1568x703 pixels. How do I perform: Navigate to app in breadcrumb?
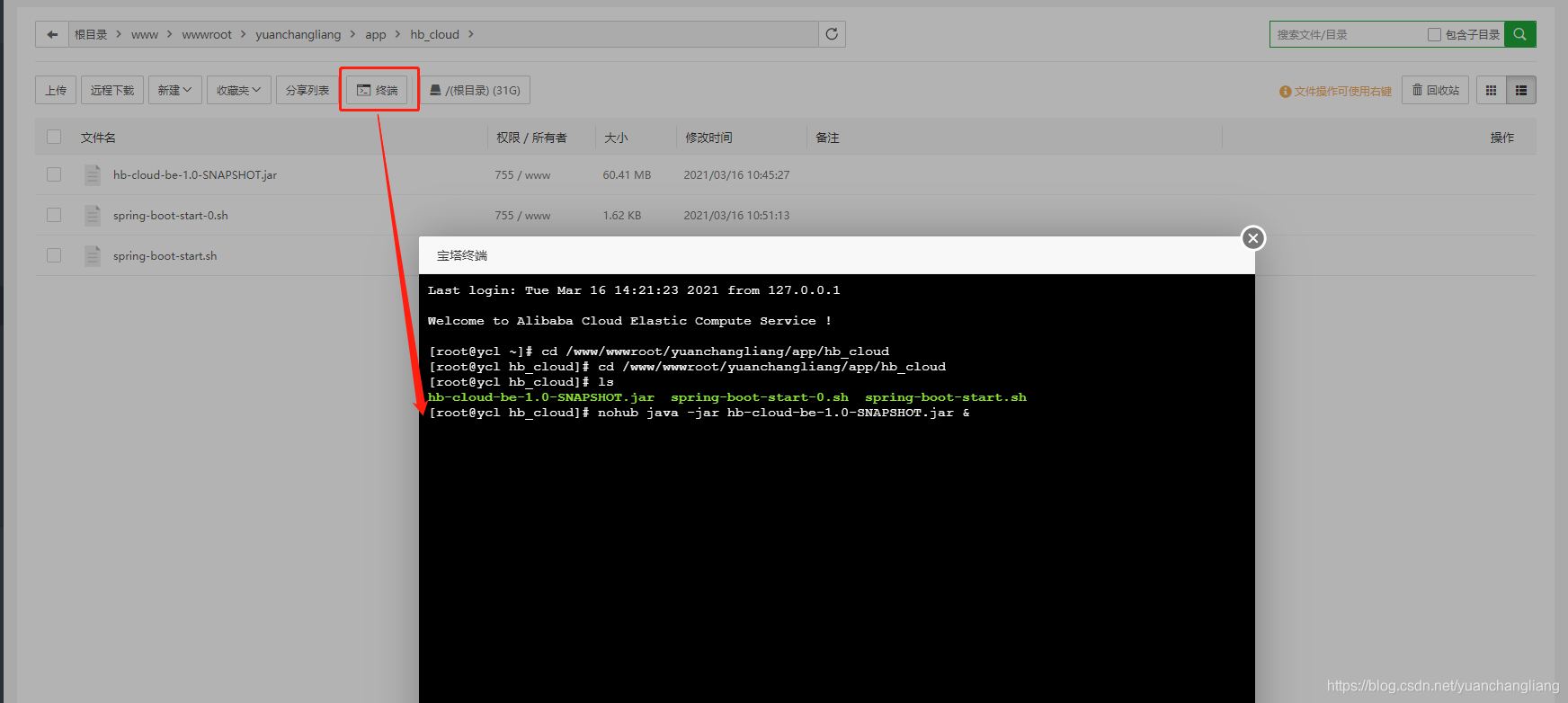tap(376, 34)
